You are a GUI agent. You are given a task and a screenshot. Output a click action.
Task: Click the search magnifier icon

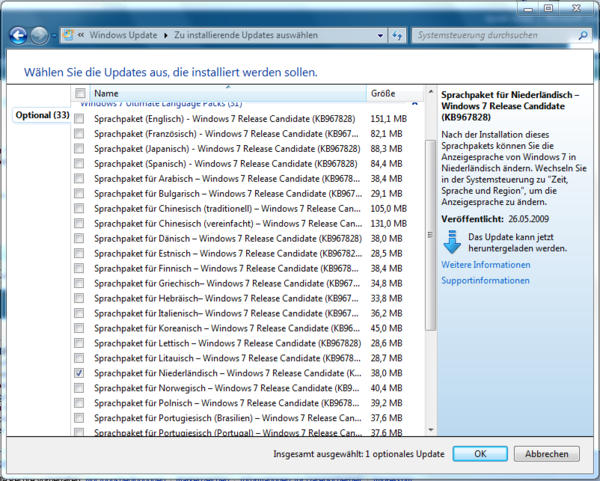pyautogui.click(x=583, y=36)
